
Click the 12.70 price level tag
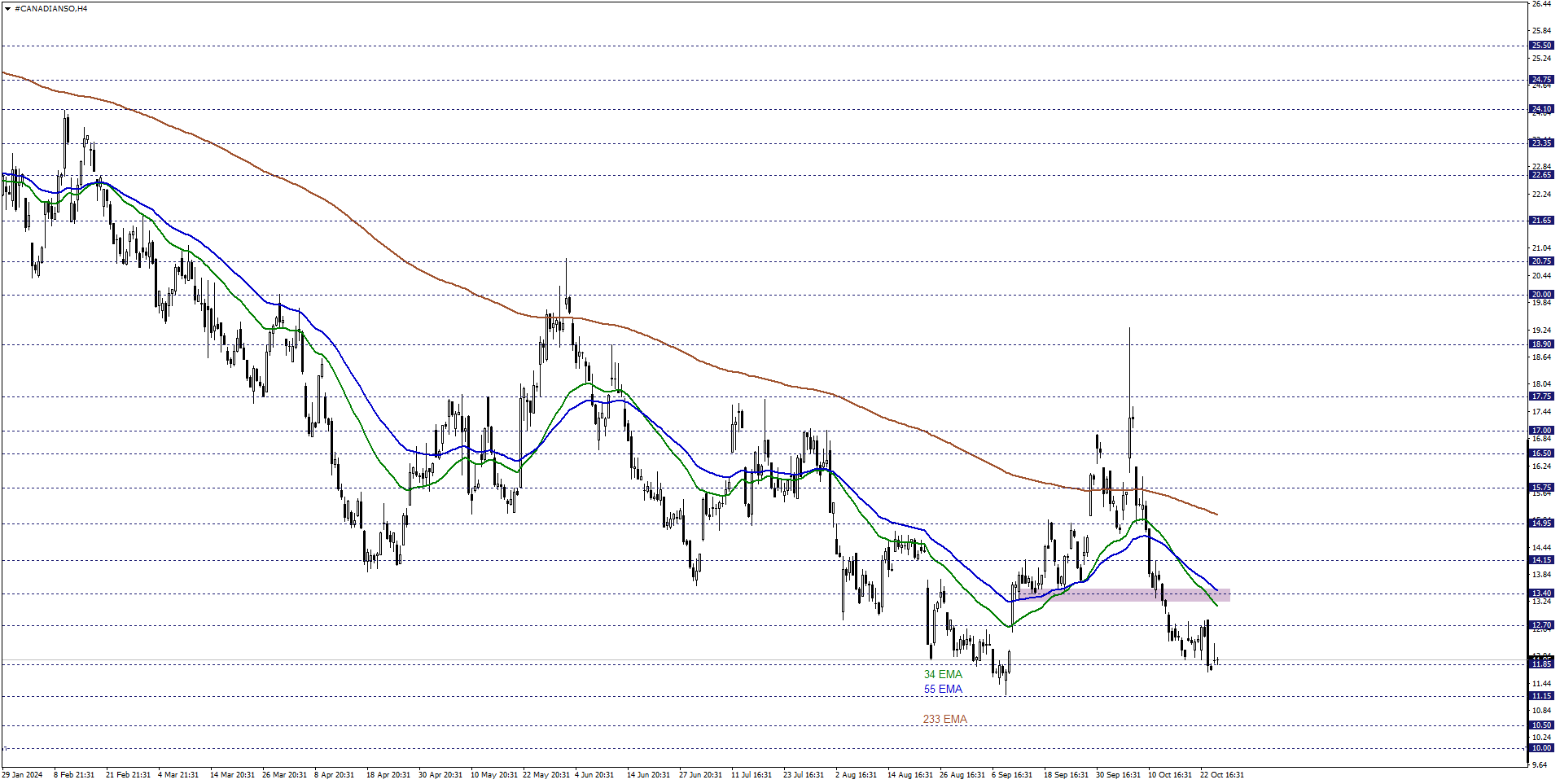(1541, 625)
